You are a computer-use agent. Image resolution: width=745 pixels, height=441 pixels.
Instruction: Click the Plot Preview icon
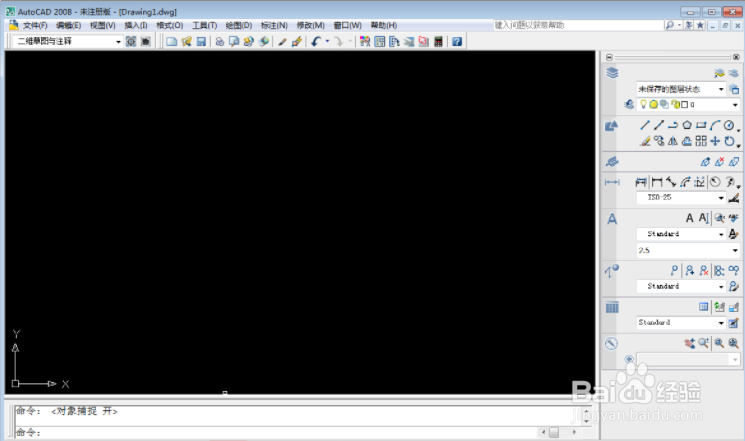[x=234, y=42]
